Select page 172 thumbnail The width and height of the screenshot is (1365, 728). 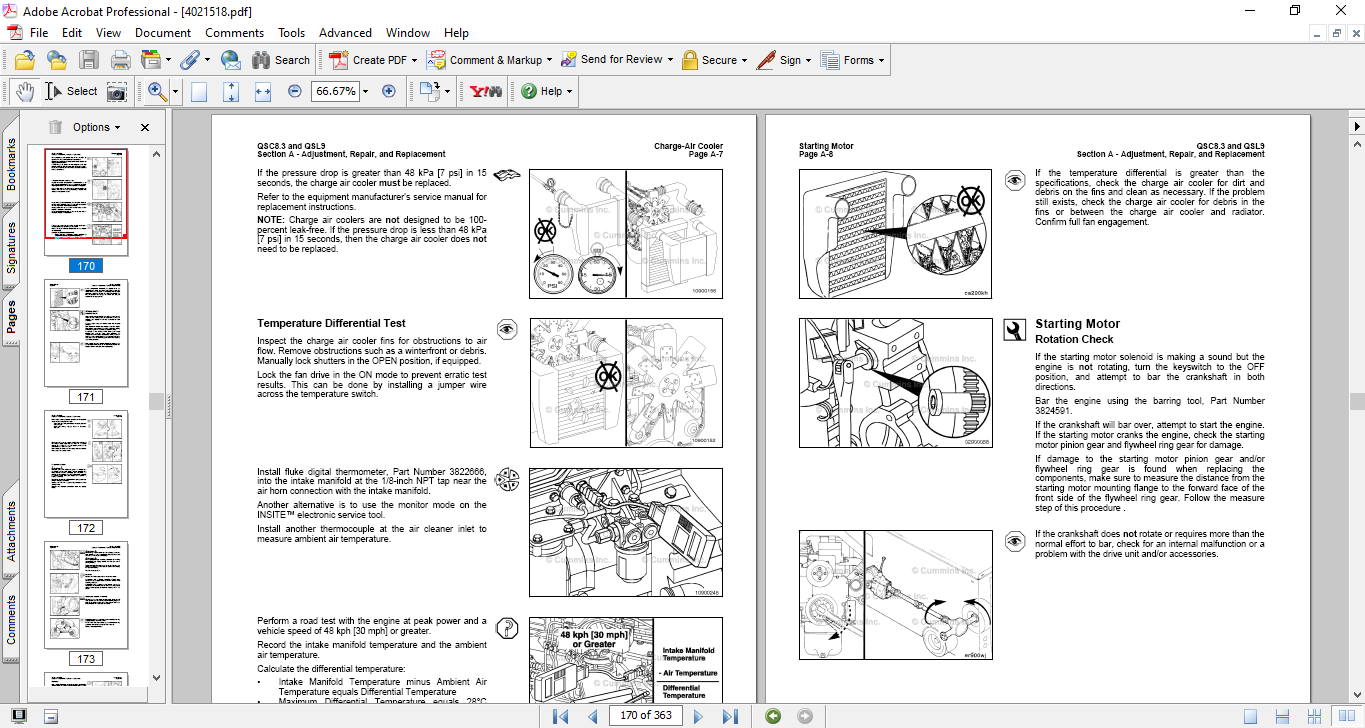86,464
